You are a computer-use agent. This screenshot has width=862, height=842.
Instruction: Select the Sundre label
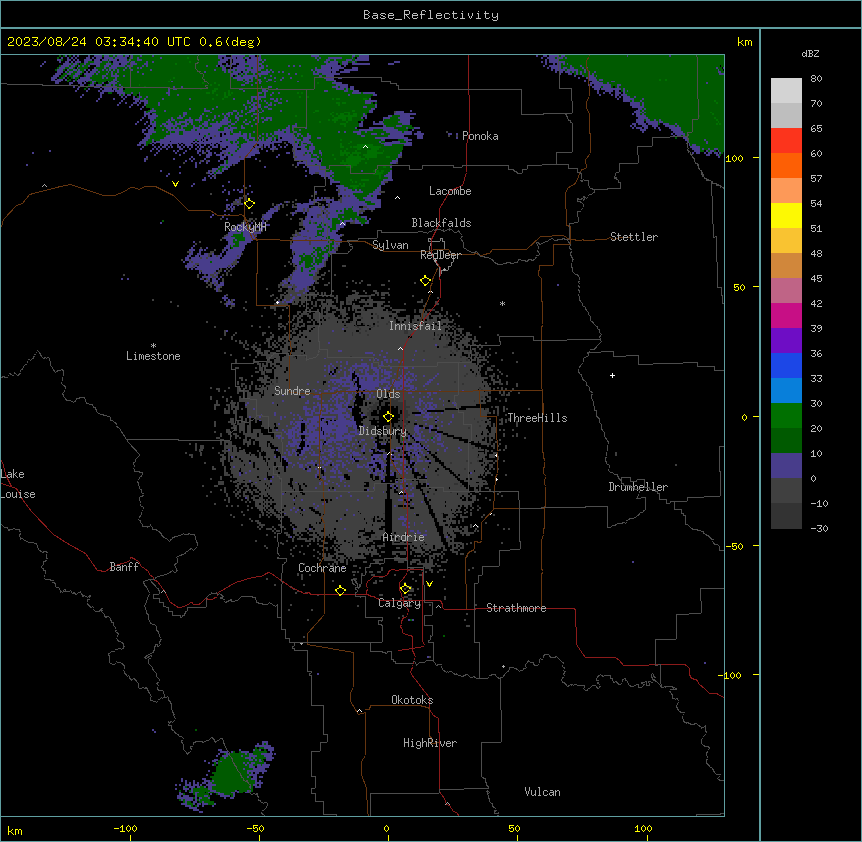click(292, 391)
